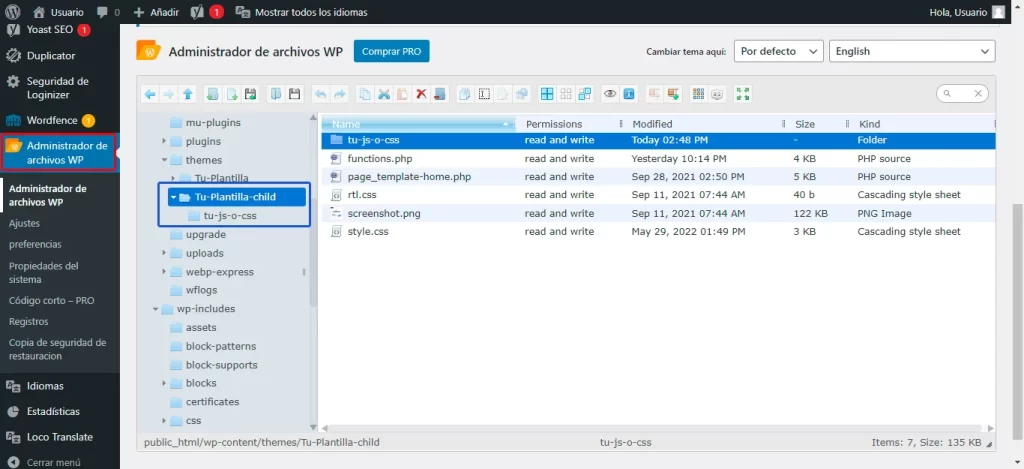This screenshot has width=1024, height=469.
Task: Open the Ajustes submenu link
Action: point(24,223)
